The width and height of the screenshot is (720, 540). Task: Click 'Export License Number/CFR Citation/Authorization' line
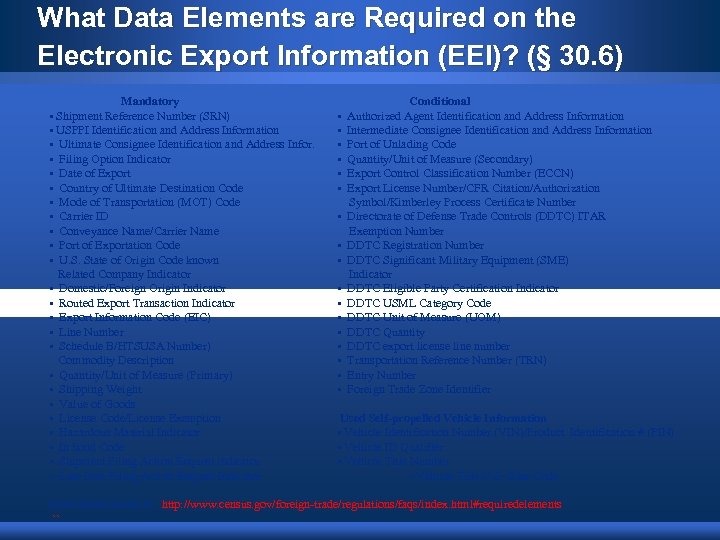(x=473, y=188)
